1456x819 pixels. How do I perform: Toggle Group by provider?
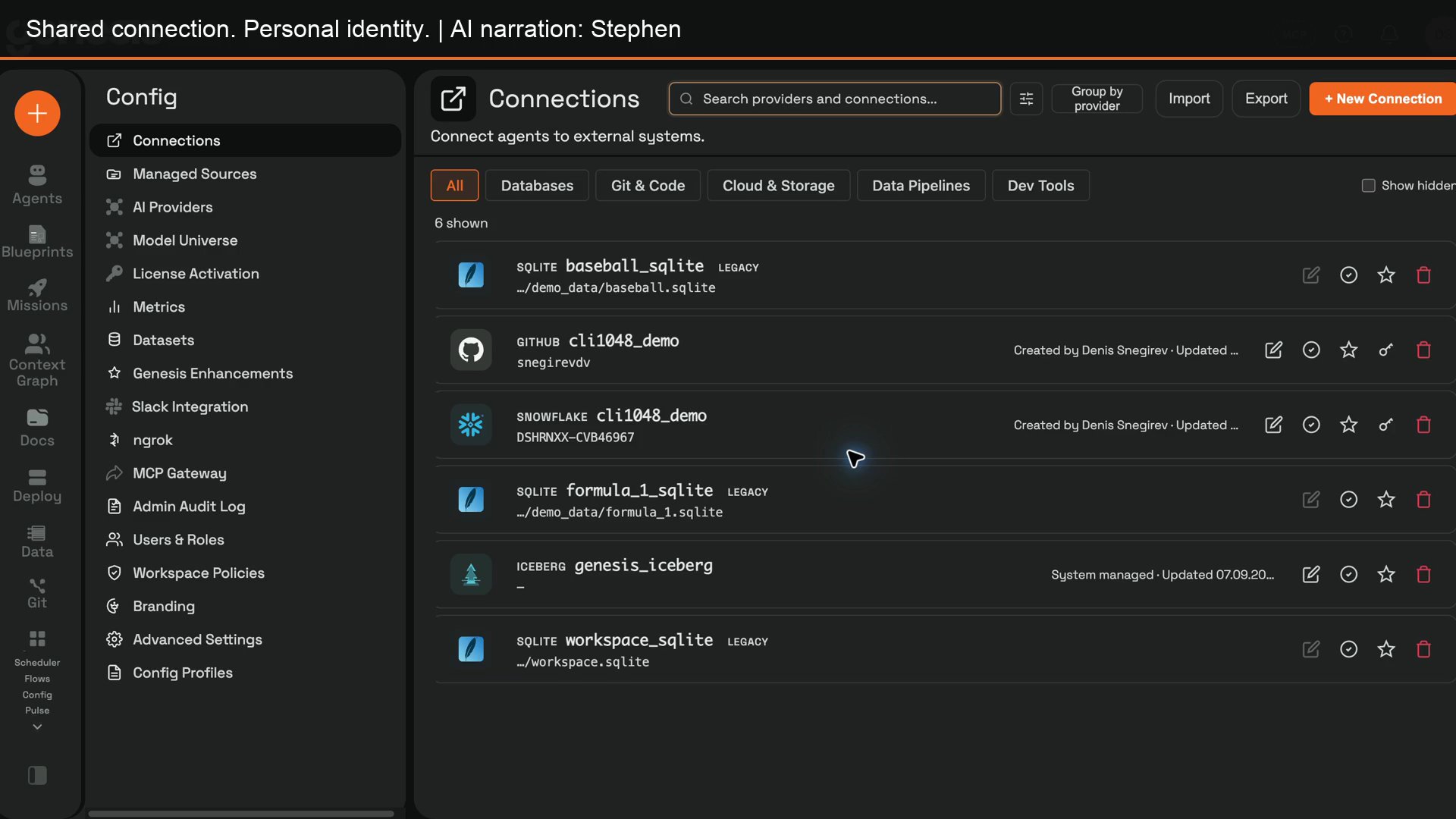[x=1097, y=99]
